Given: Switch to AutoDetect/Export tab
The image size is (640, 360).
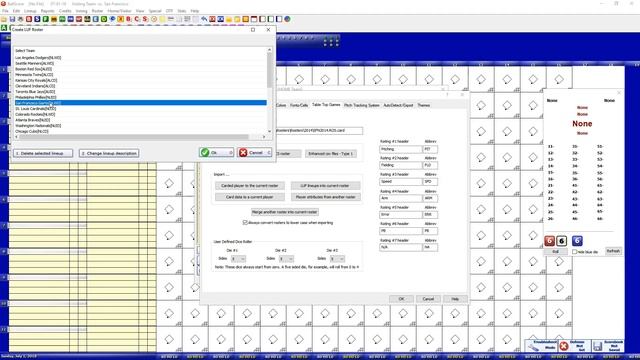Looking at the screenshot, I should pos(398,105).
